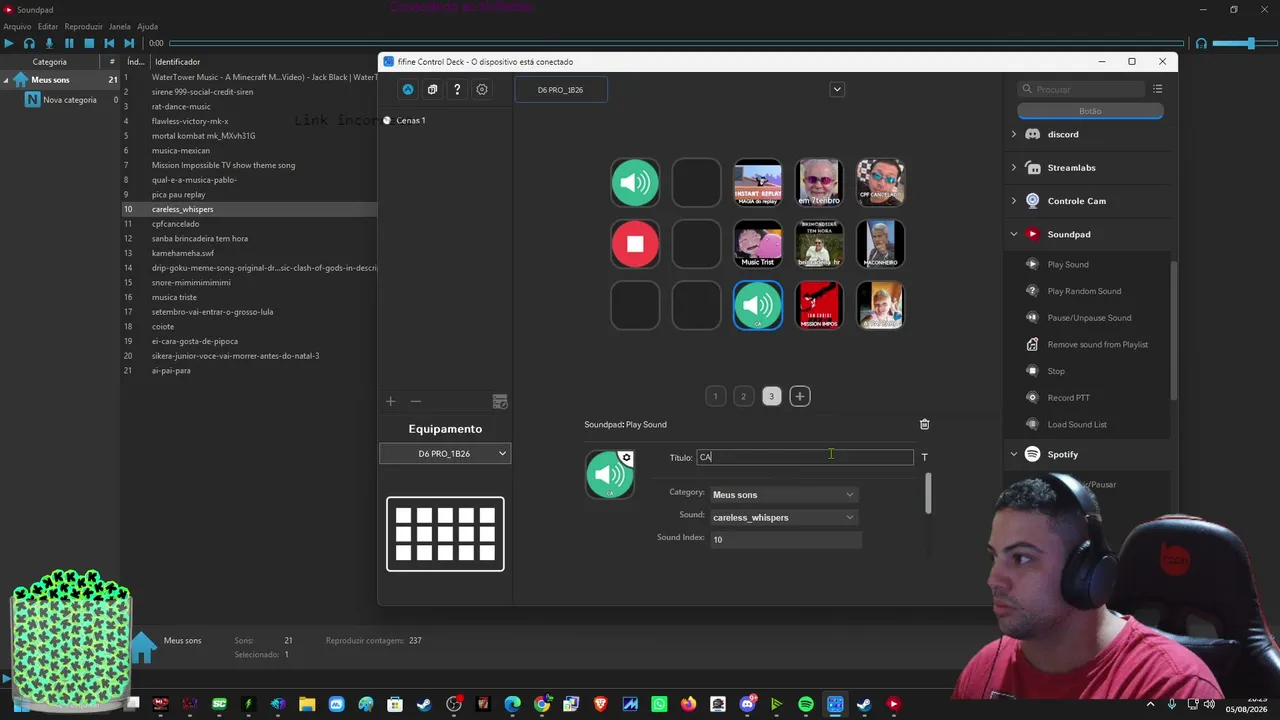This screenshot has height=720, width=1280.
Task: Click the red stop key on deck
Action: 635,244
